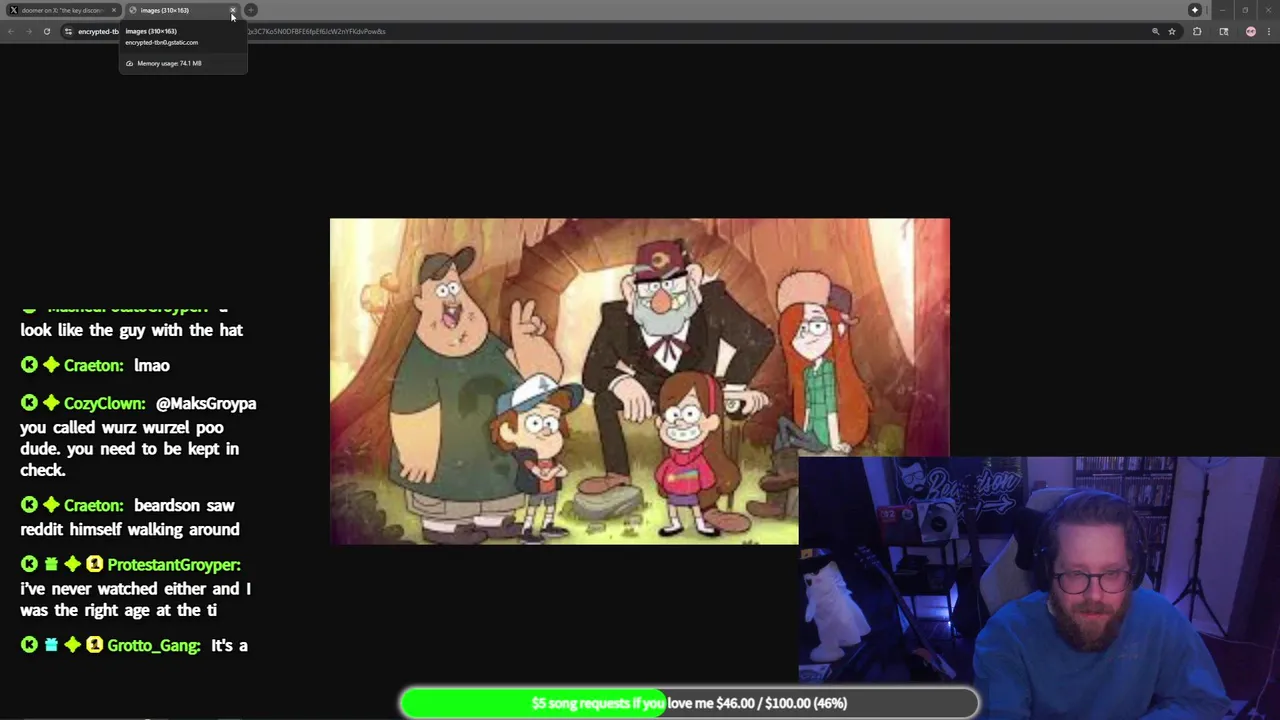
Task: Click the 'lmao' chat message
Action: pyautogui.click(x=152, y=365)
